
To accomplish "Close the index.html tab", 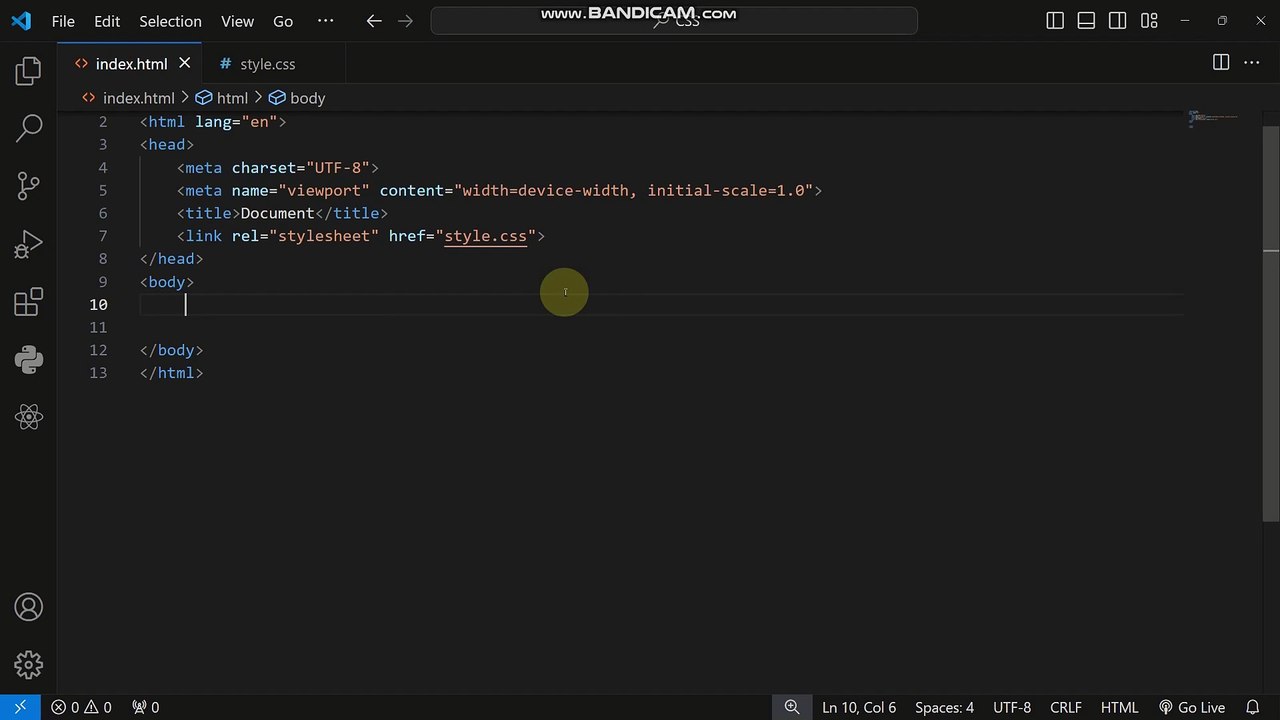I will tap(184, 63).
